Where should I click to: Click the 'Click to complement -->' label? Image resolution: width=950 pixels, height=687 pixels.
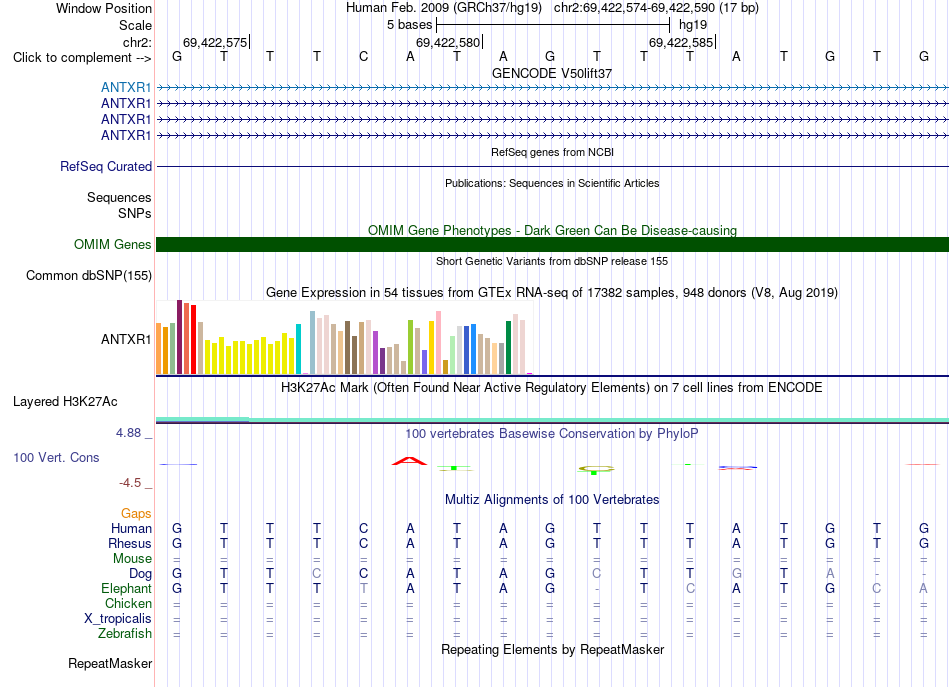(x=82, y=58)
